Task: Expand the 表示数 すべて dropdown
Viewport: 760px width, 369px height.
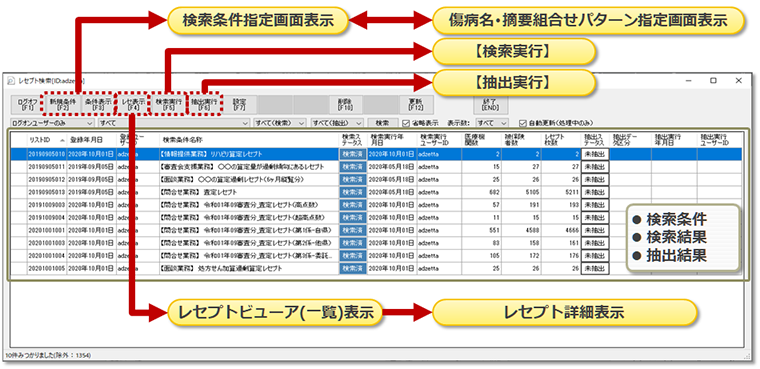Action: [491, 123]
